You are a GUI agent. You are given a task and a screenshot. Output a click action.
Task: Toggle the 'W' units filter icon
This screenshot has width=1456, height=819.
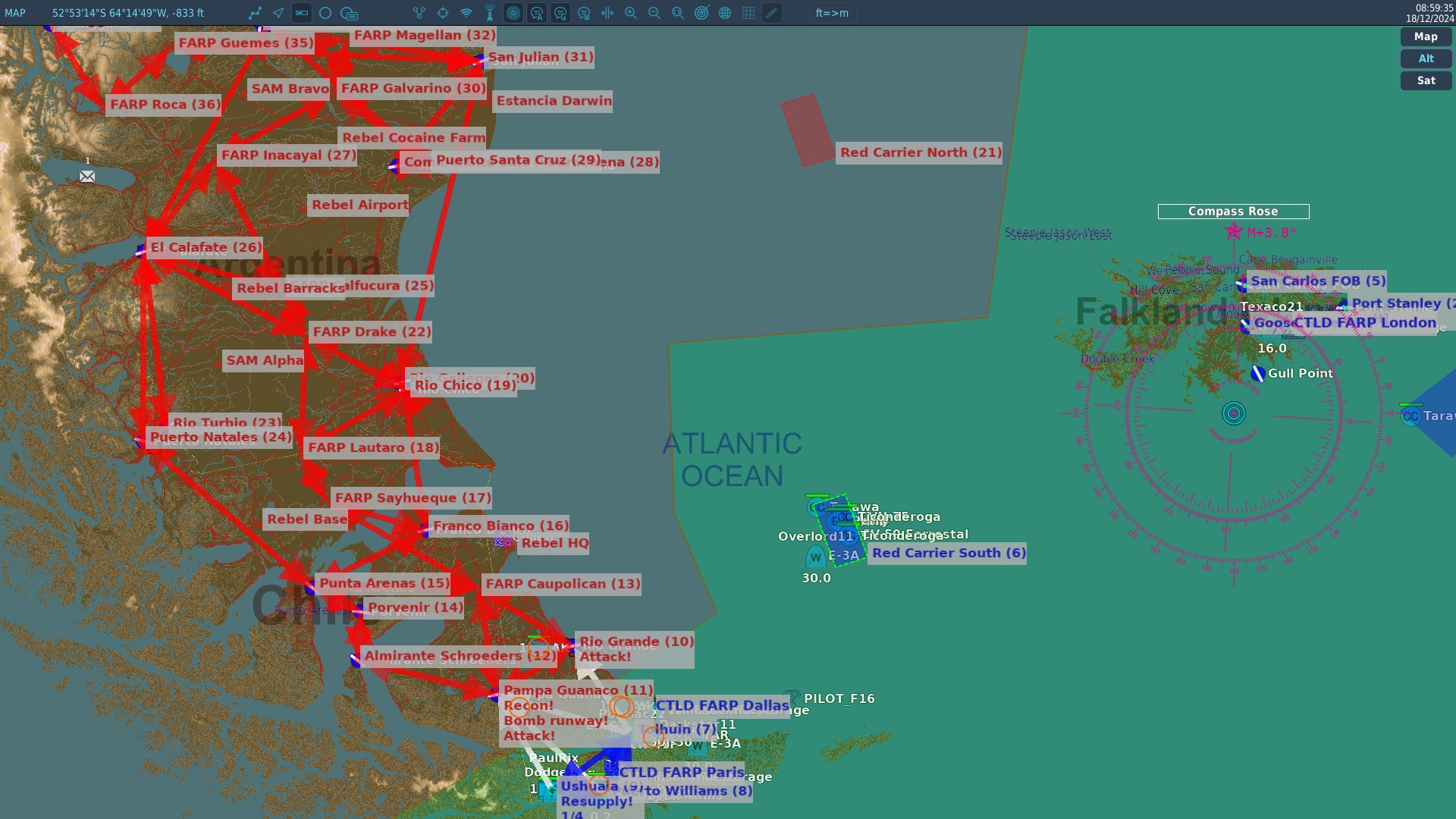584,13
